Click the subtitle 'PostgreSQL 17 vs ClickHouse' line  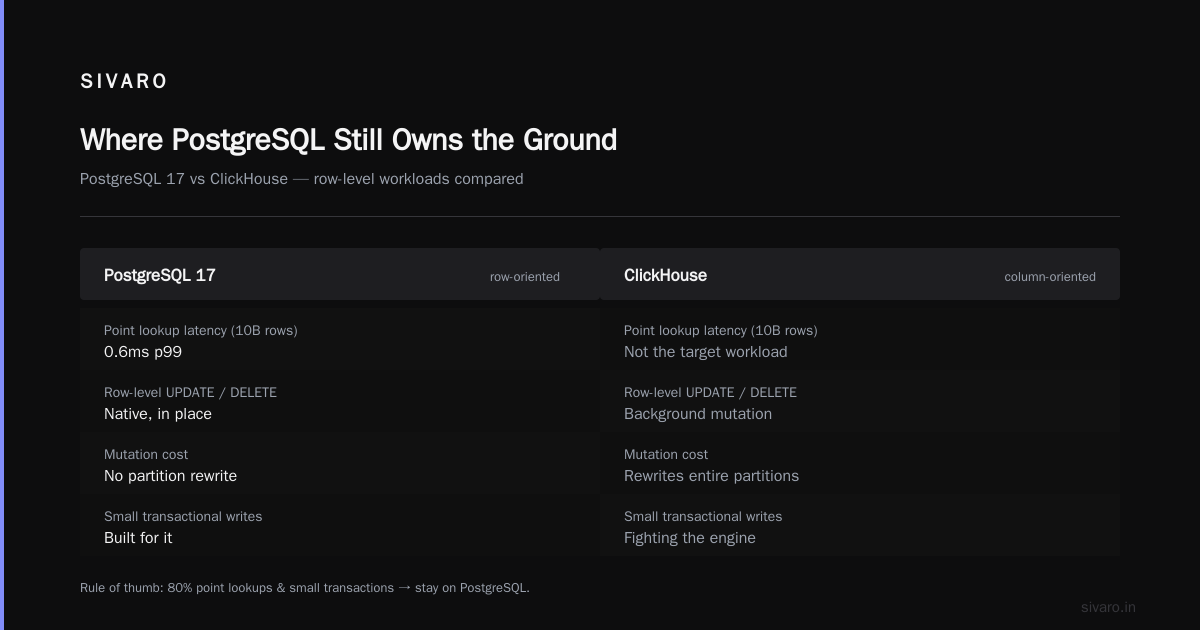[301, 179]
